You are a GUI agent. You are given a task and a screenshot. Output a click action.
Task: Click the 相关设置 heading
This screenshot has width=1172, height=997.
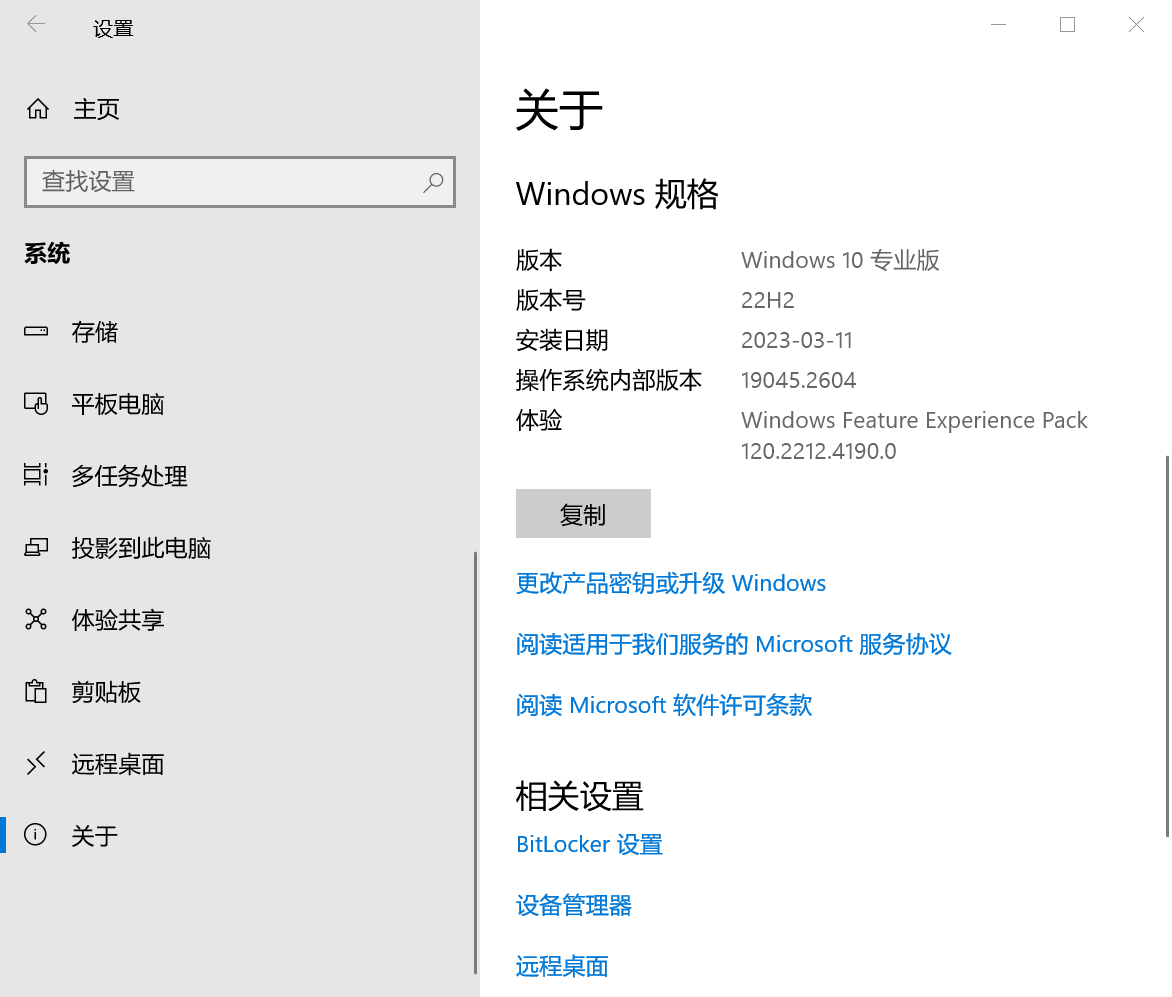tap(579, 796)
